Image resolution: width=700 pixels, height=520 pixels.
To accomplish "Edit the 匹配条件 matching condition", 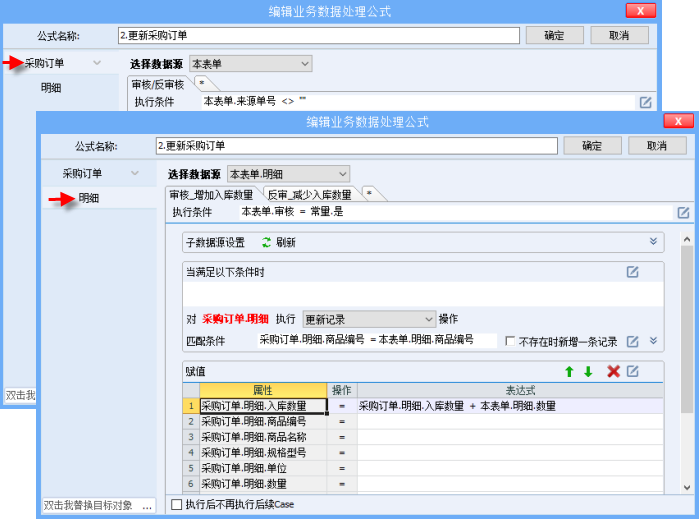I will tap(632, 341).
